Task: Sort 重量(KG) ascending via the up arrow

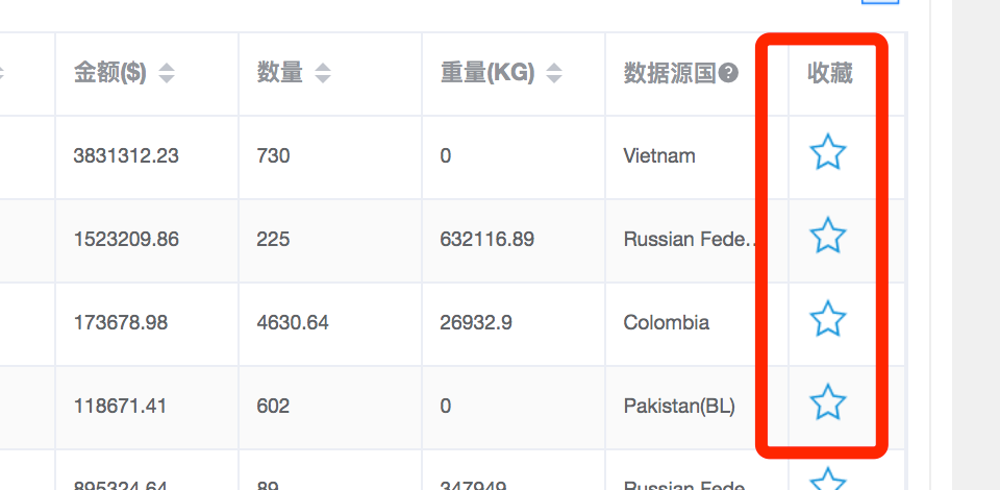Action: 554,67
